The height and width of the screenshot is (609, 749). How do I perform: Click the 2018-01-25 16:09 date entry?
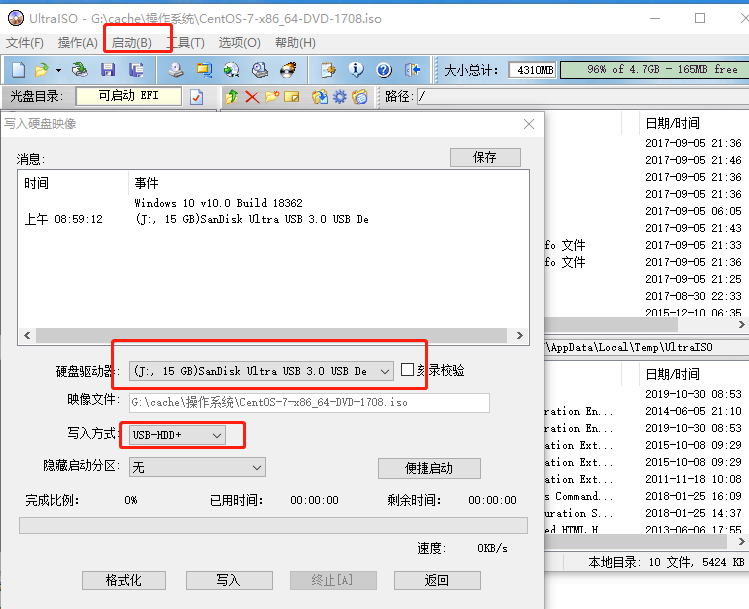tap(694, 496)
